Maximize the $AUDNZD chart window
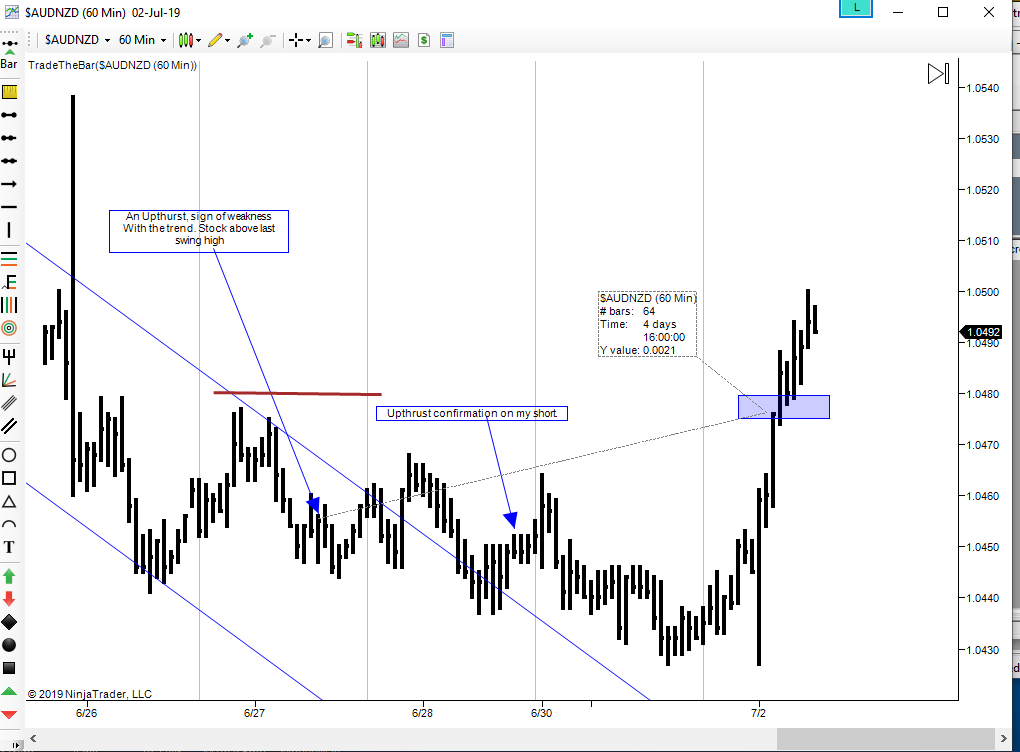Screen dimensions: 1020x752 click(943, 12)
